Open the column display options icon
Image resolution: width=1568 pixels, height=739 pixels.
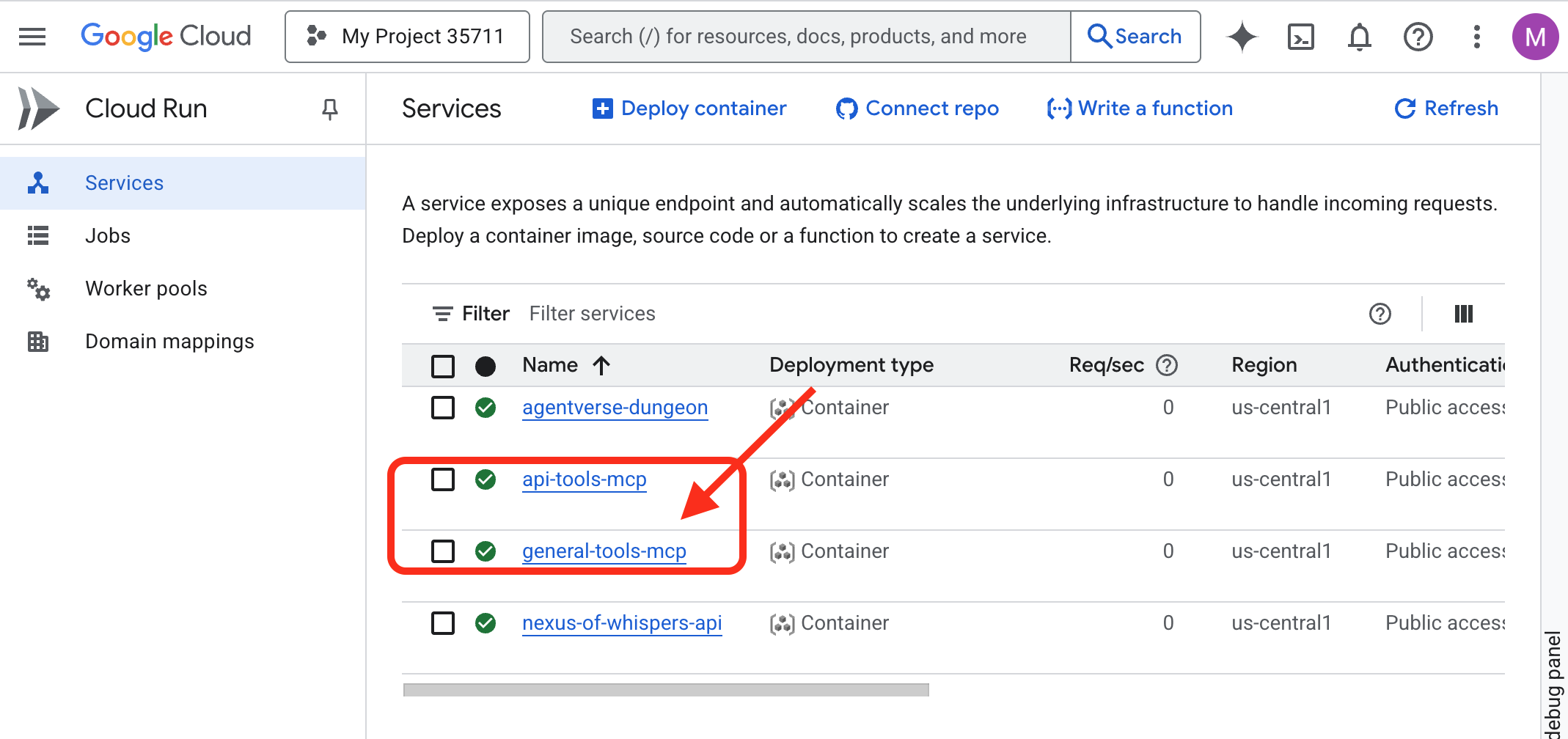(x=1463, y=314)
